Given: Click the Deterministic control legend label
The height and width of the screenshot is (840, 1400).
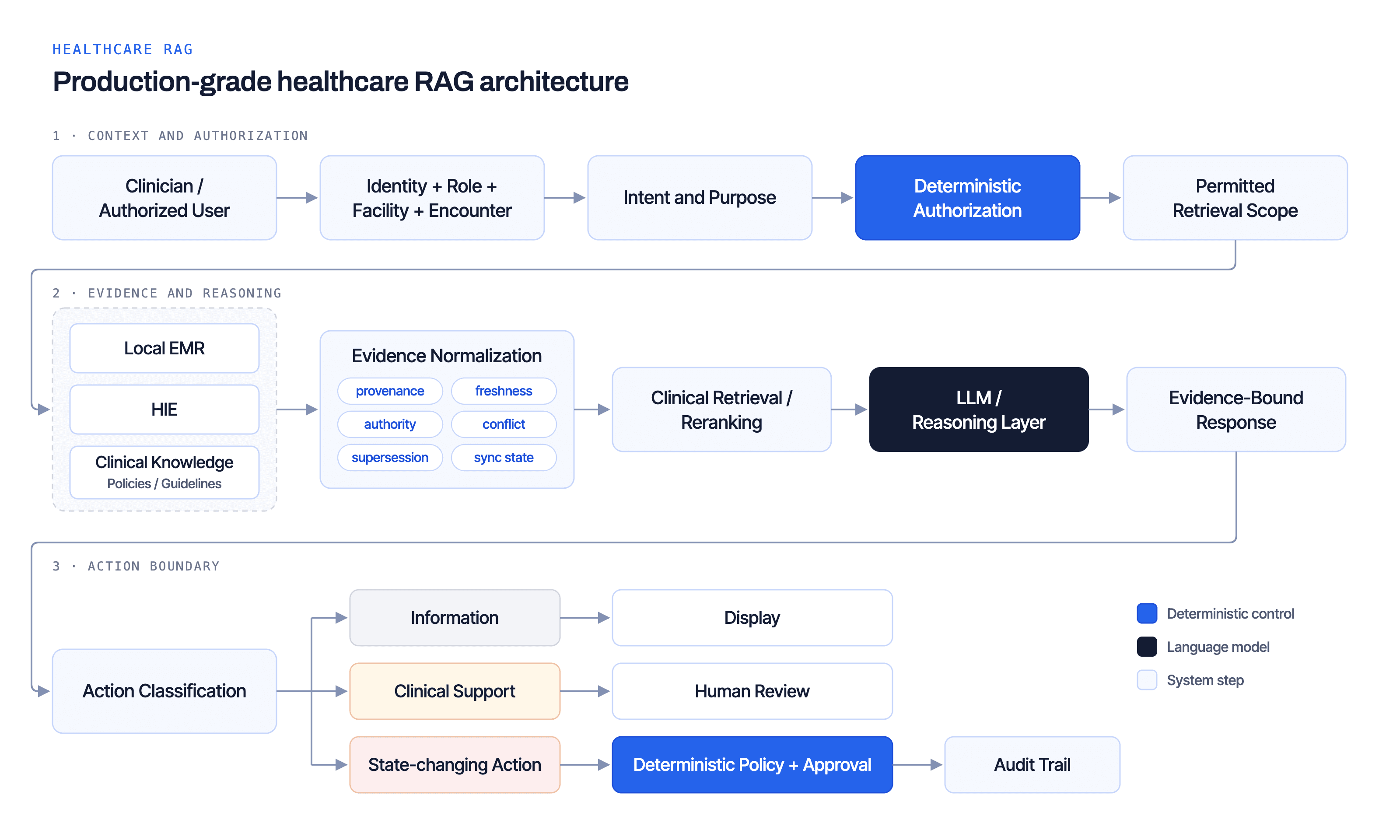Looking at the screenshot, I should coord(1230,613).
